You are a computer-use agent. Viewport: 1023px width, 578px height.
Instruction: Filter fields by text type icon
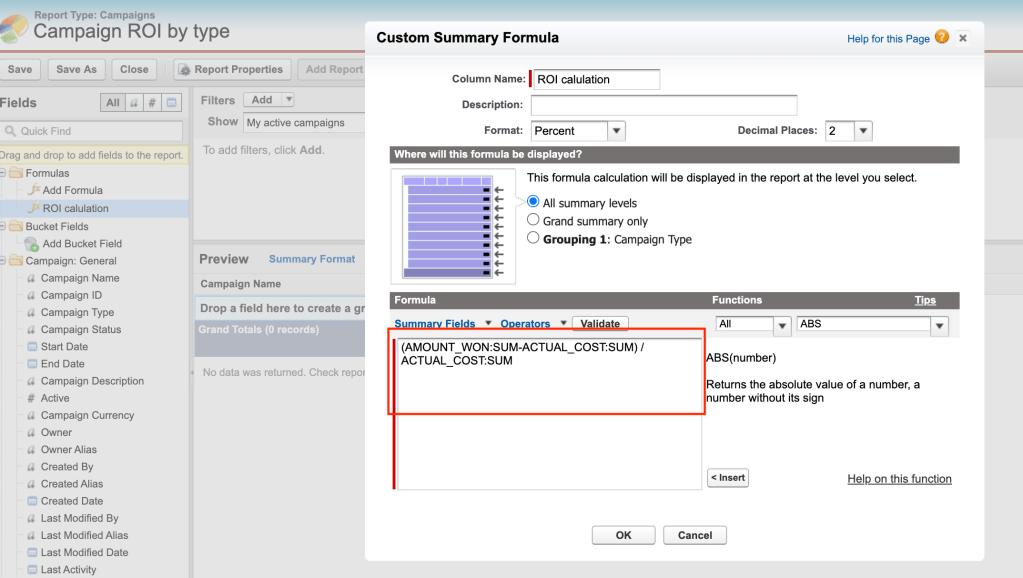[x=133, y=102]
